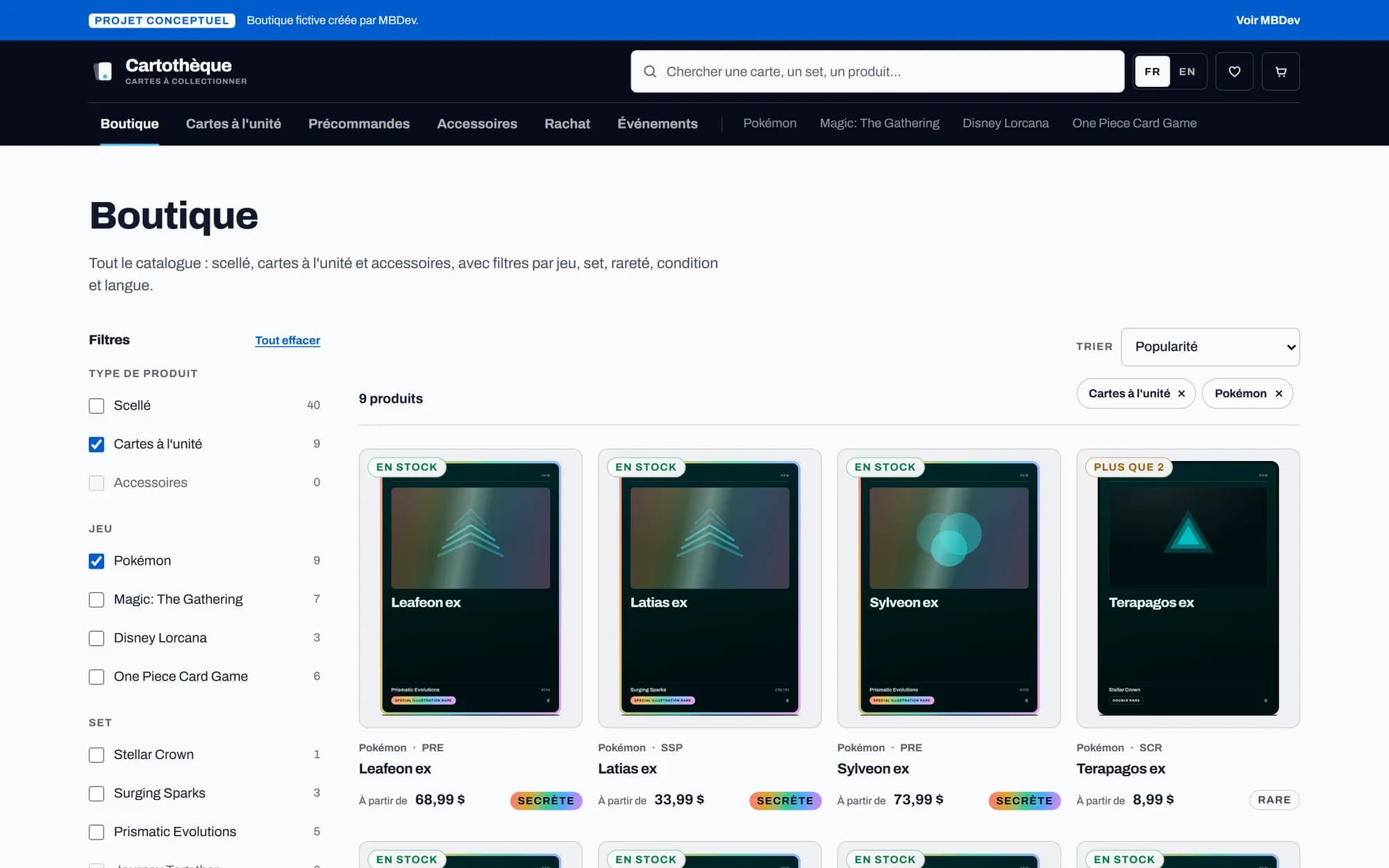The width and height of the screenshot is (1389, 868).
Task: Check the One Piece Card Game checkbox
Action: pos(97,677)
